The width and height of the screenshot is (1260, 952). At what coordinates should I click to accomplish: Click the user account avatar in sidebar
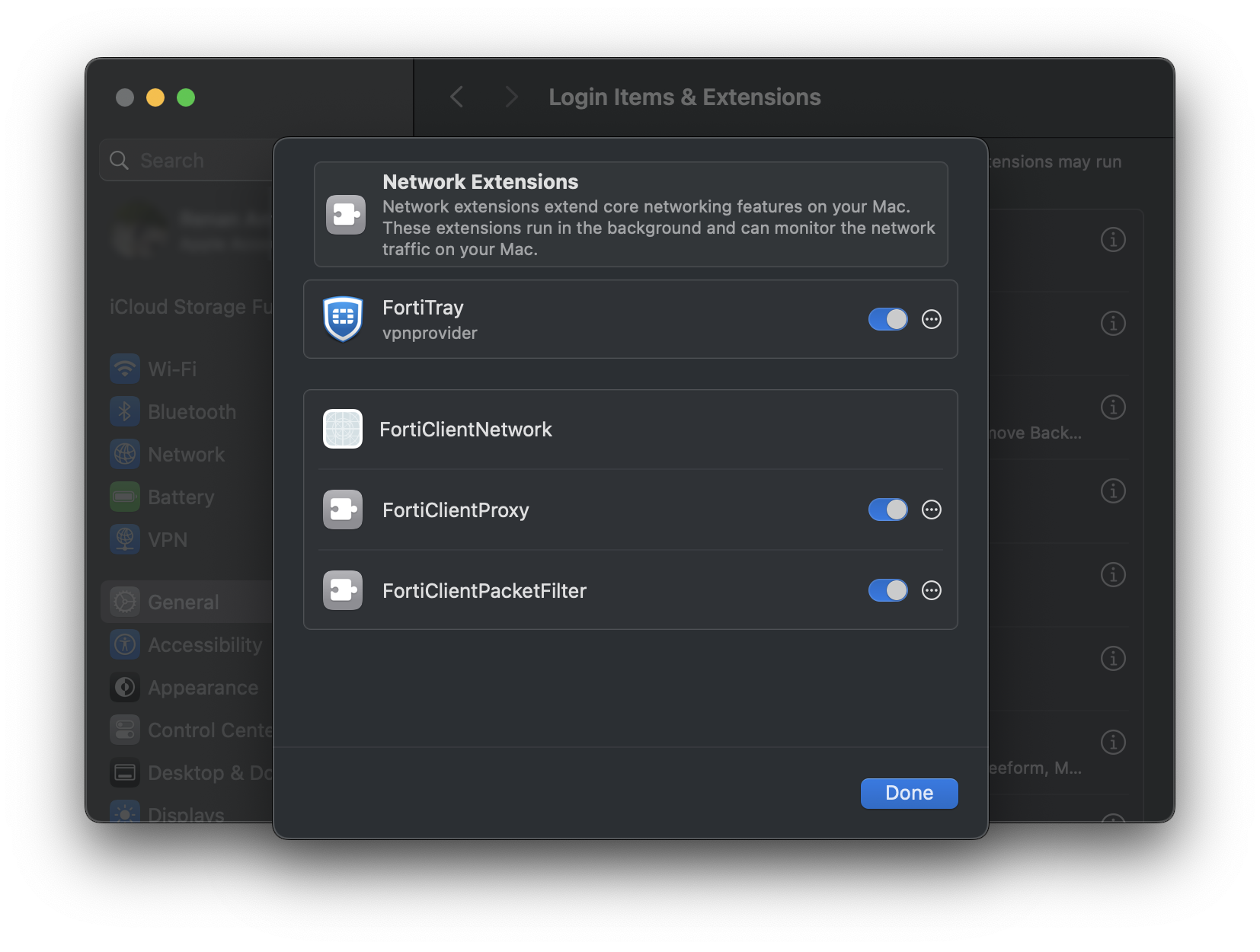click(140, 232)
